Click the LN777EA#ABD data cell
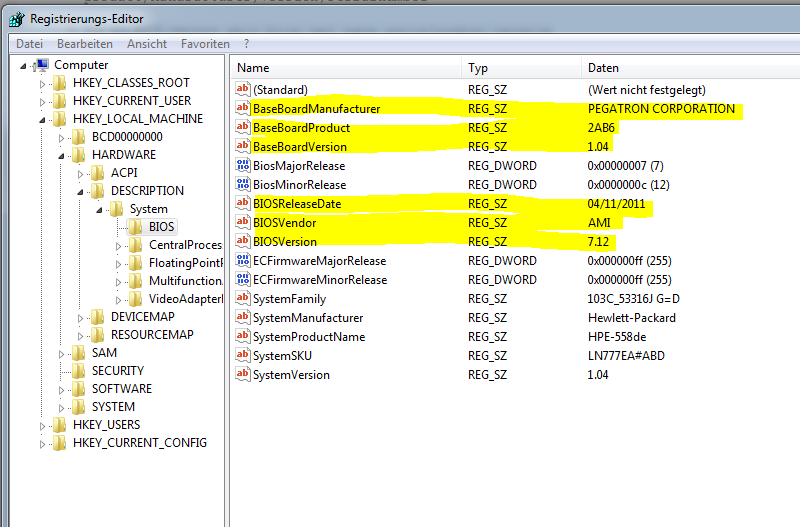The height and width of the screenshot is (527, 800). click(x=626, y=356)
